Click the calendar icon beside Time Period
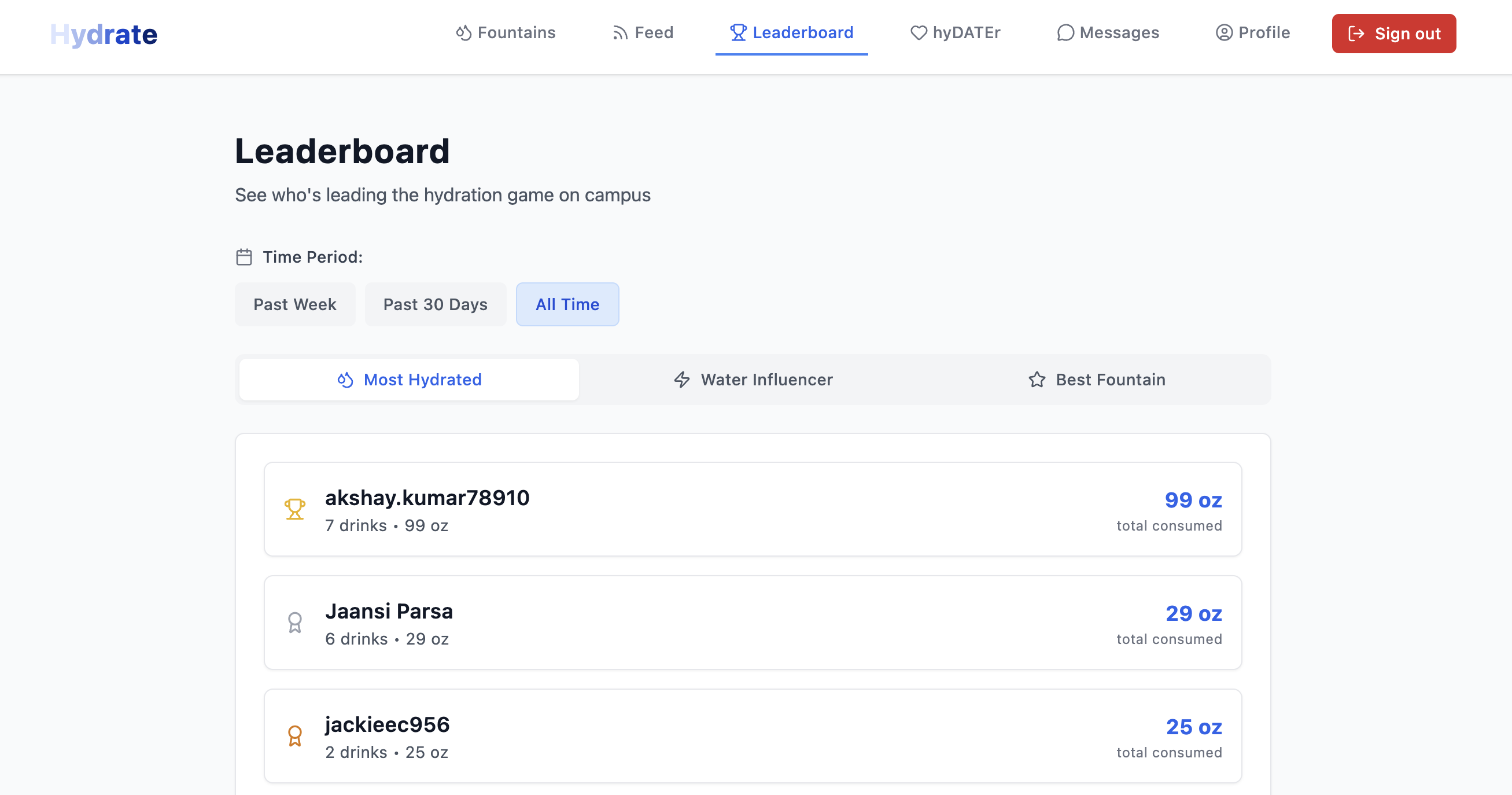The height and width of the screenshot is (795, 1512). pos(244,257)
